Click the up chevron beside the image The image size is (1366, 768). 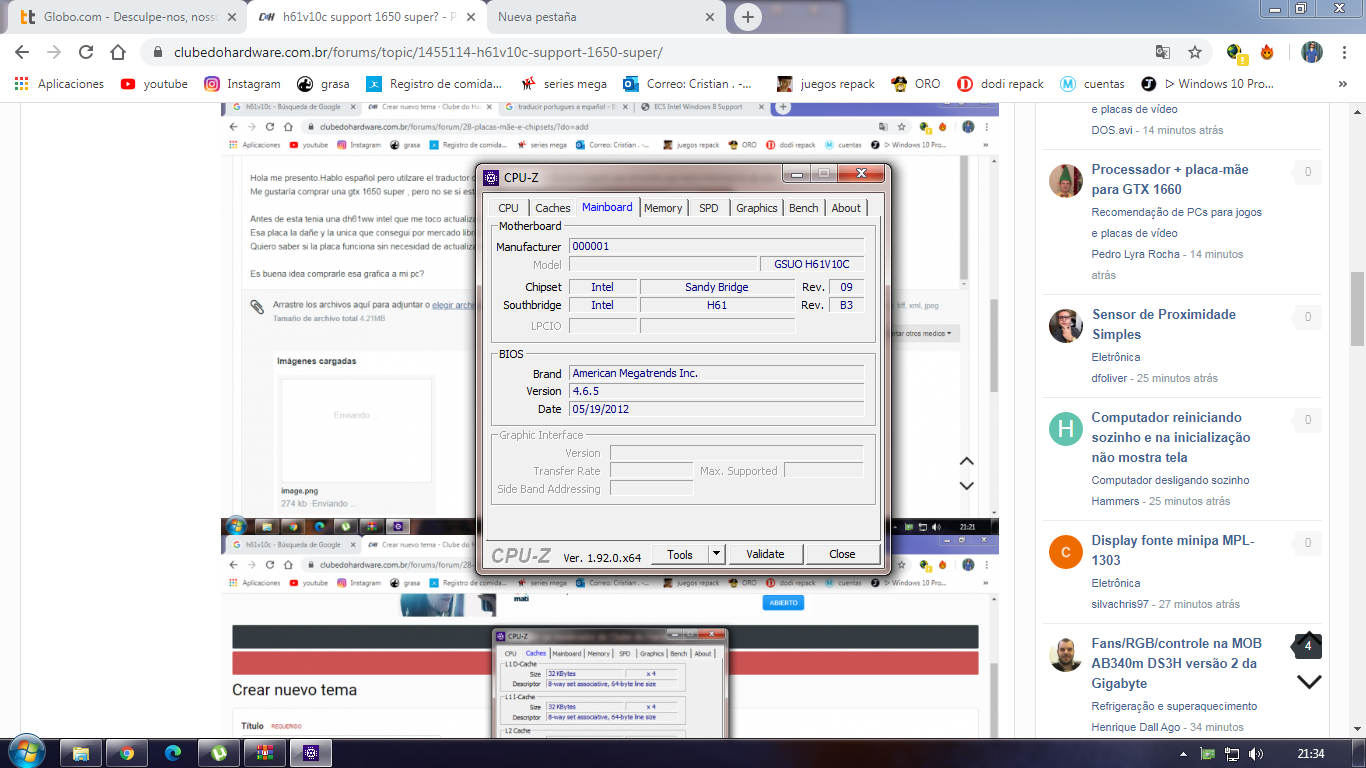pos(966,461)
